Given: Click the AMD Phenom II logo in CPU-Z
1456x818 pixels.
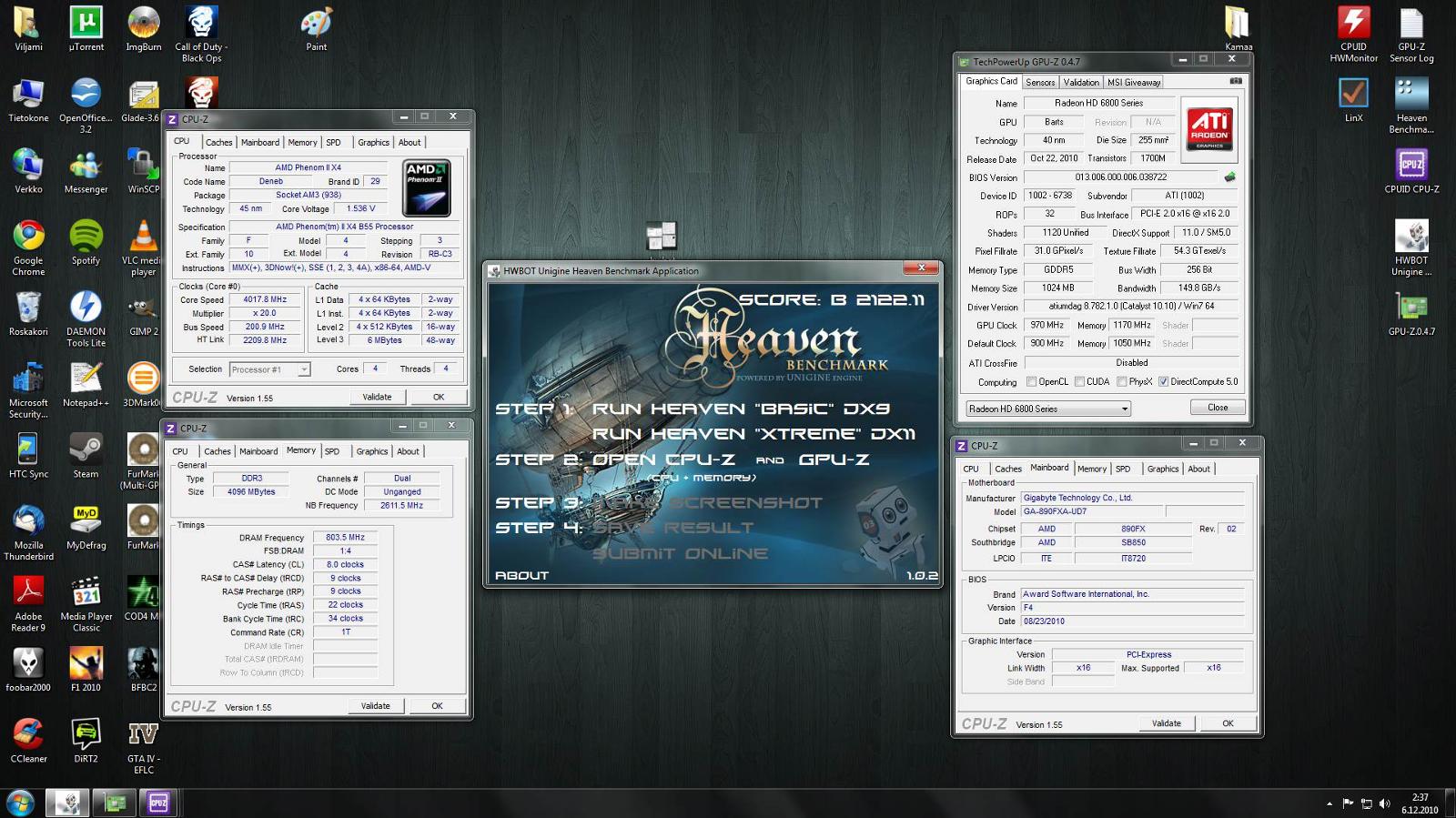Looking at the screenshot, I should (427, 188).
